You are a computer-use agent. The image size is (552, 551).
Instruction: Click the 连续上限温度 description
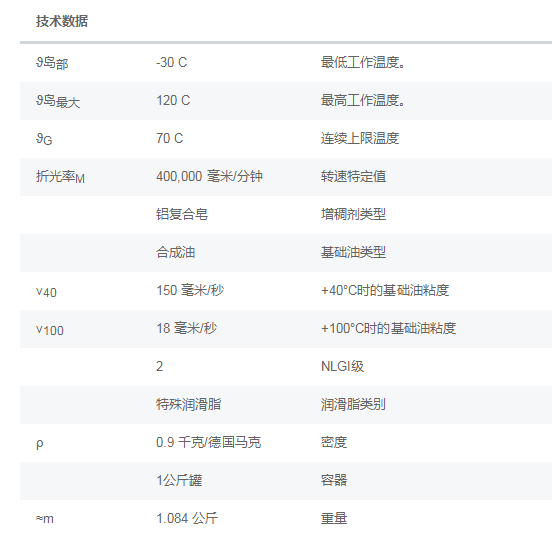click(x=359, y=138)
